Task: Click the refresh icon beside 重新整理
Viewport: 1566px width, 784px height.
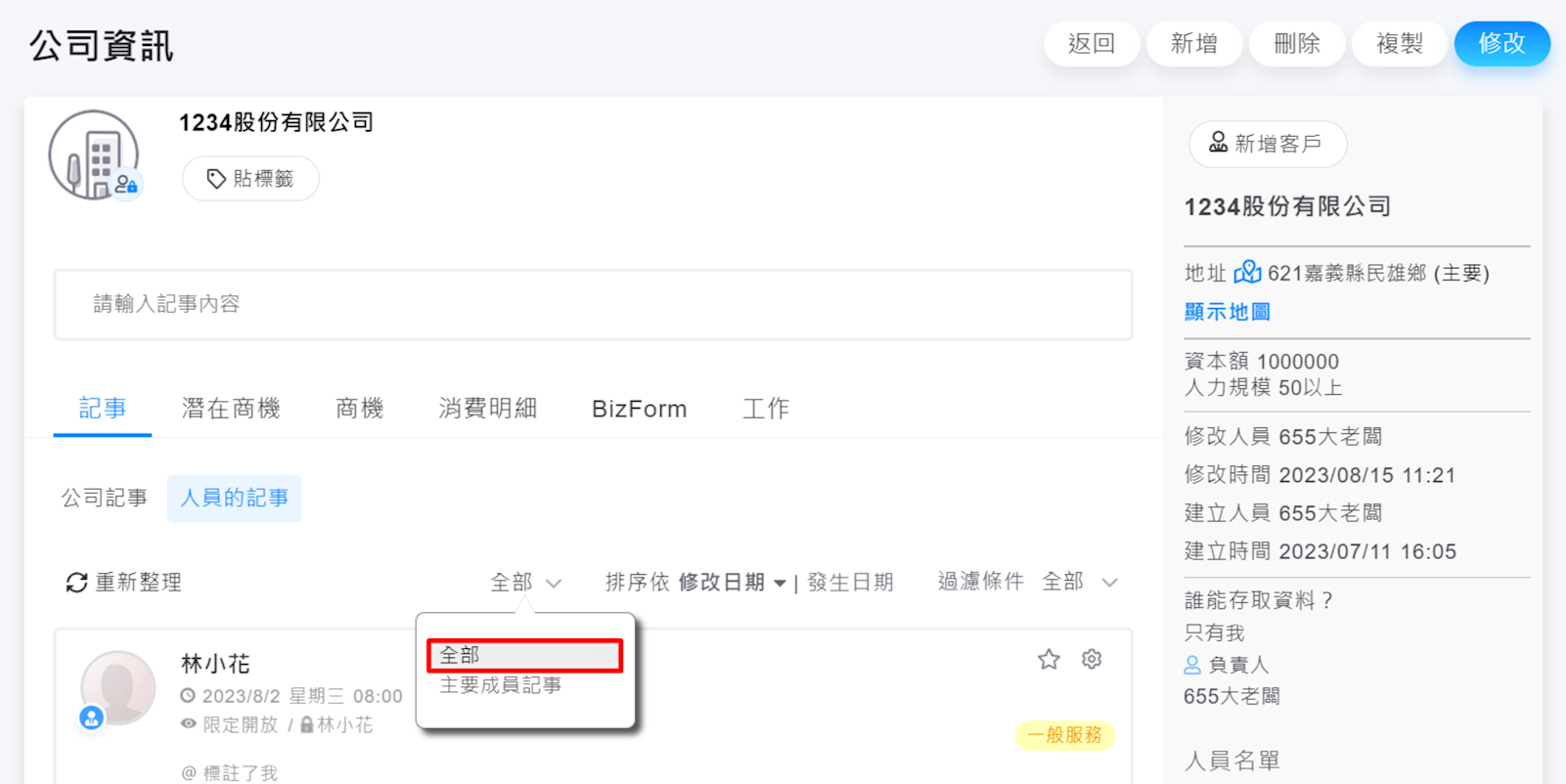Action: (76, 583)
